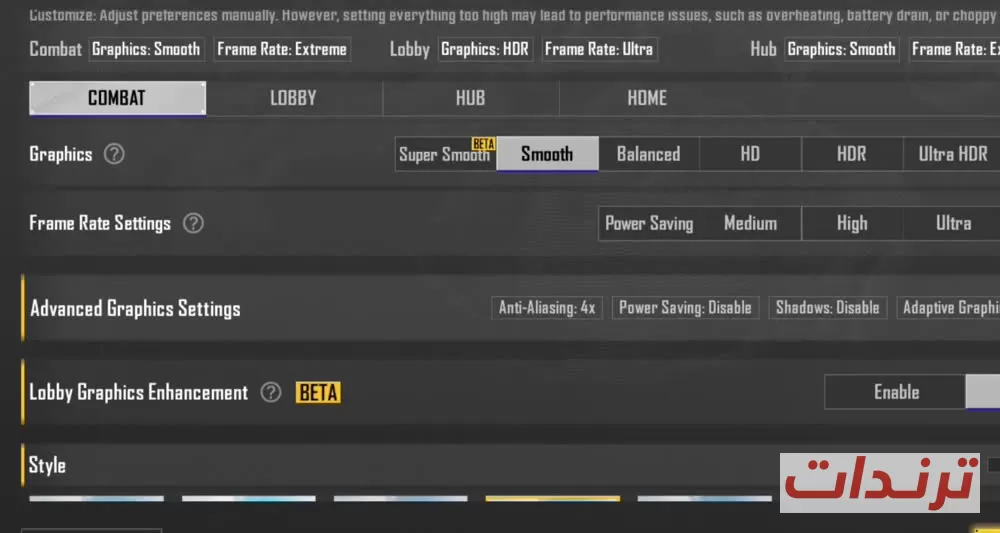Click the Adaptive Graphics tag
The width and height of the screenshot is (1000, 533).
(948, 308)
